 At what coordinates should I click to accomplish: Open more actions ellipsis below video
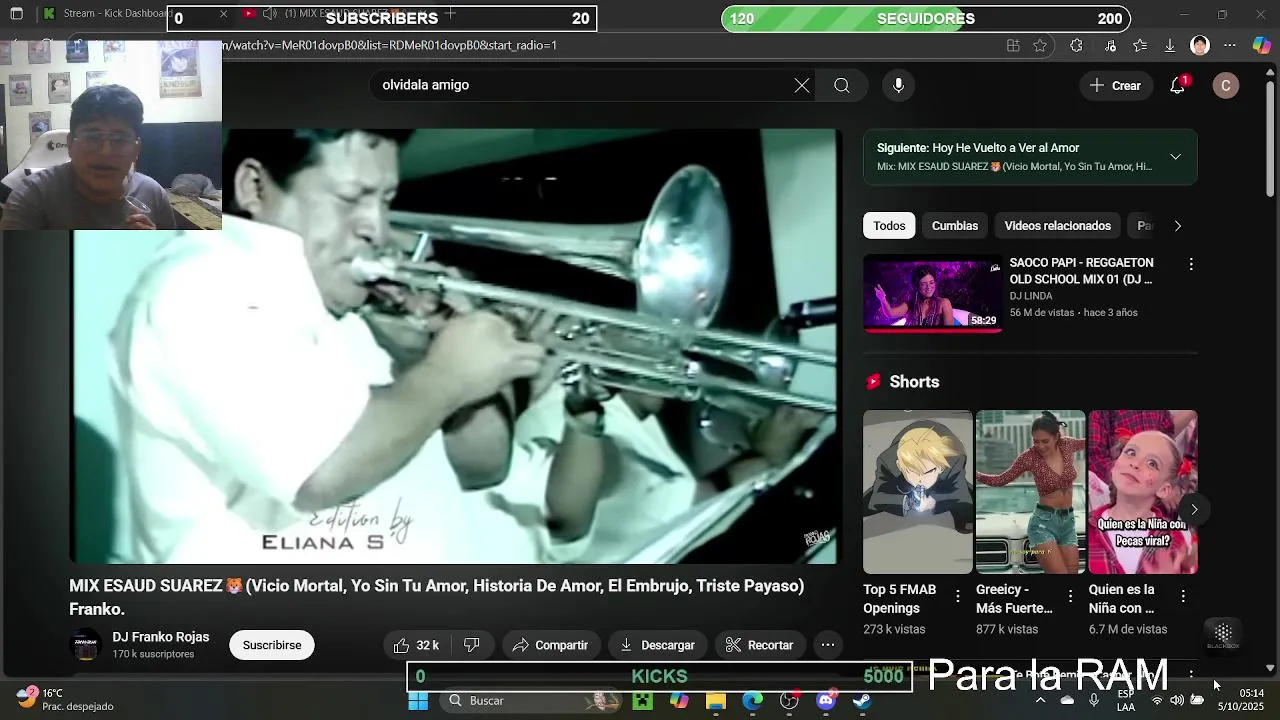click(828, 645)
